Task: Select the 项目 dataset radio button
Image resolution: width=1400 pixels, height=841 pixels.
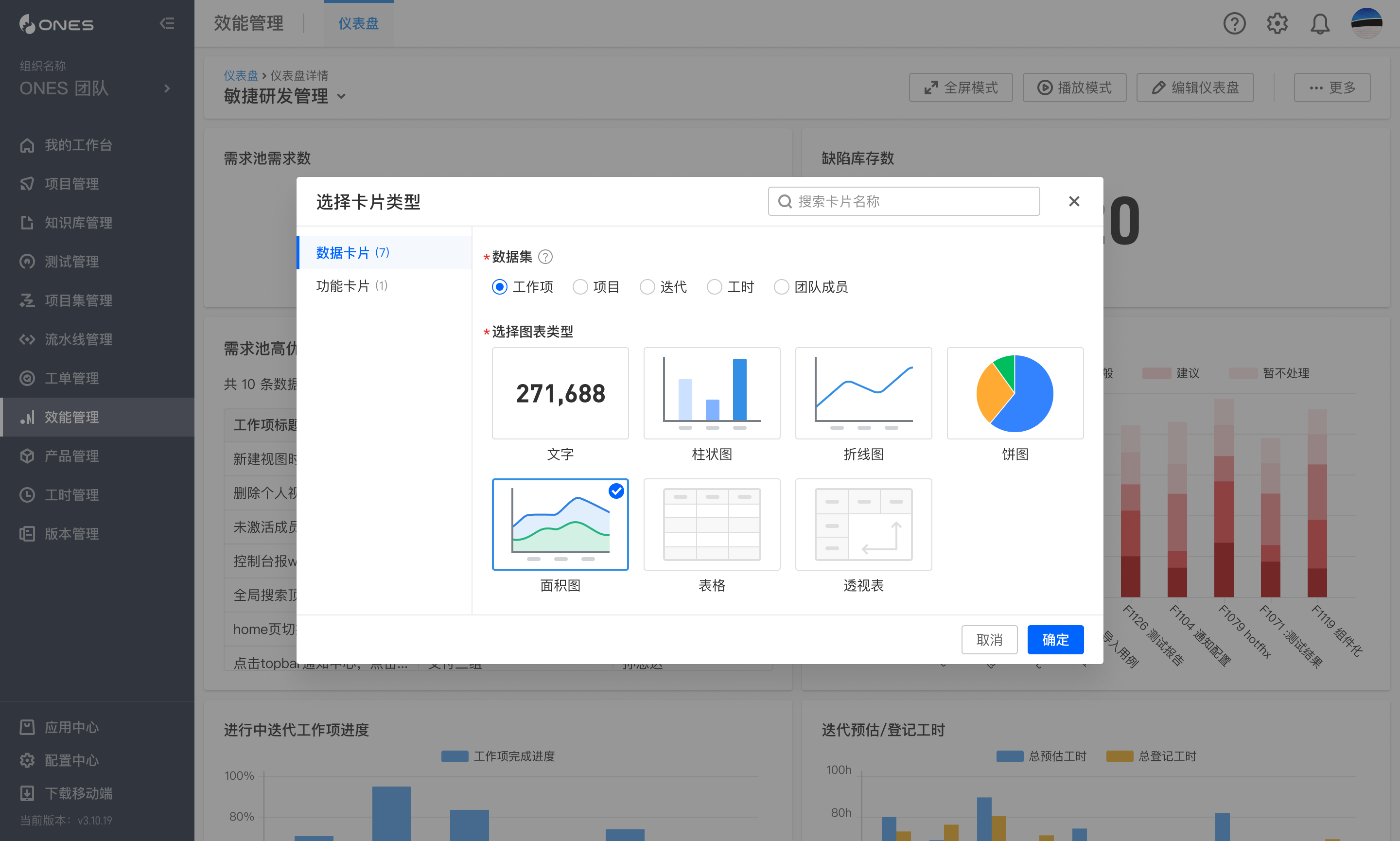Action: (579, 287)
